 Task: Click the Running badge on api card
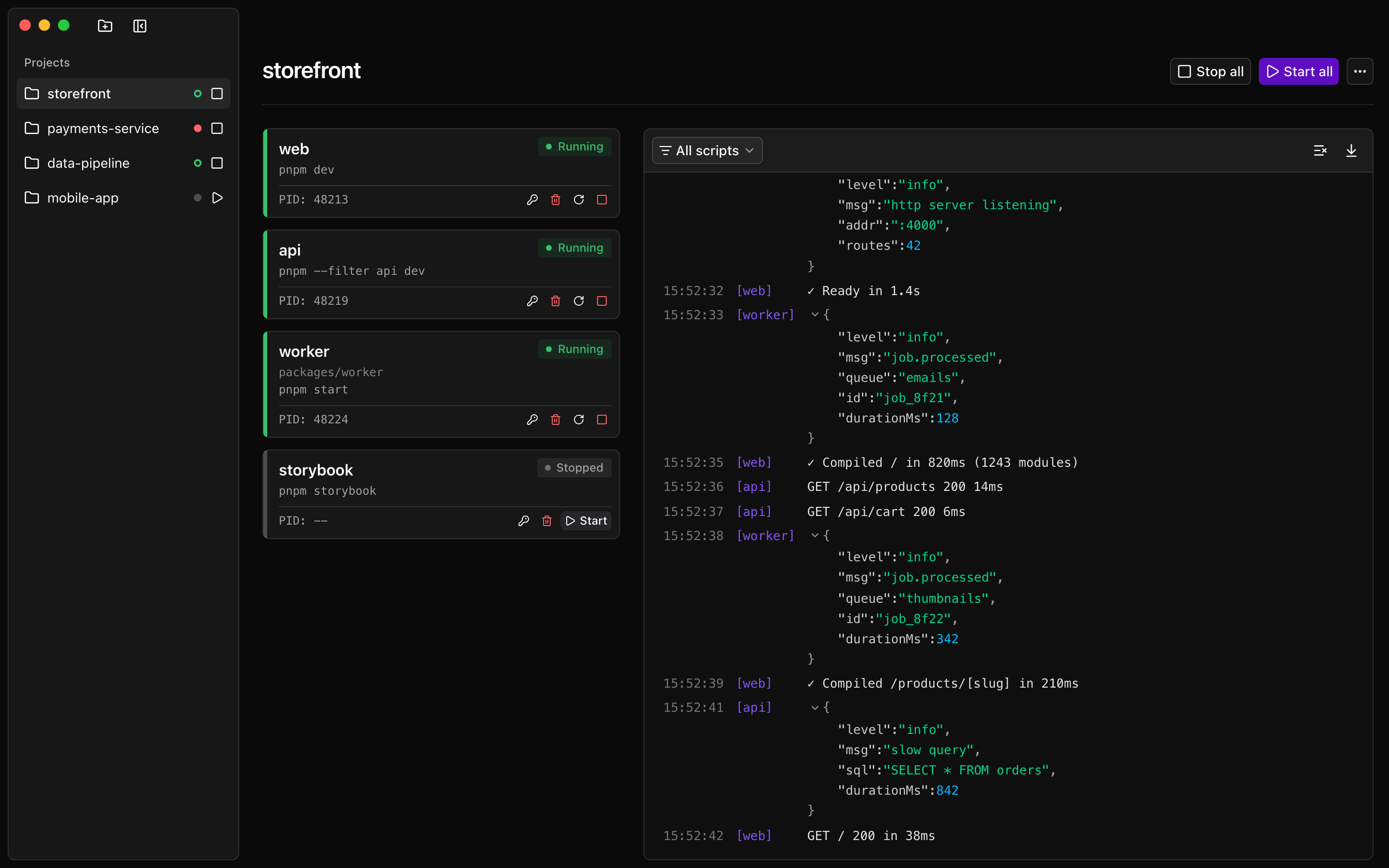[574, 248]
